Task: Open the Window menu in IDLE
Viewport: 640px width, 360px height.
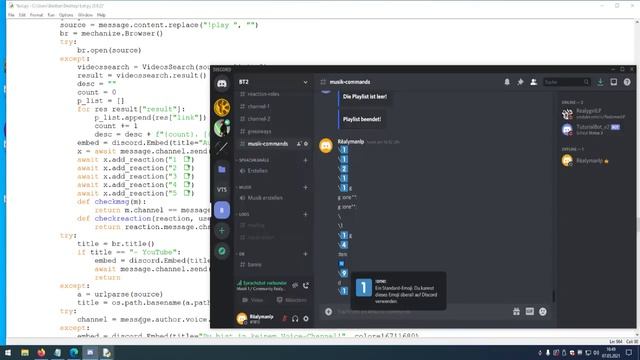Action: [85, 15]
